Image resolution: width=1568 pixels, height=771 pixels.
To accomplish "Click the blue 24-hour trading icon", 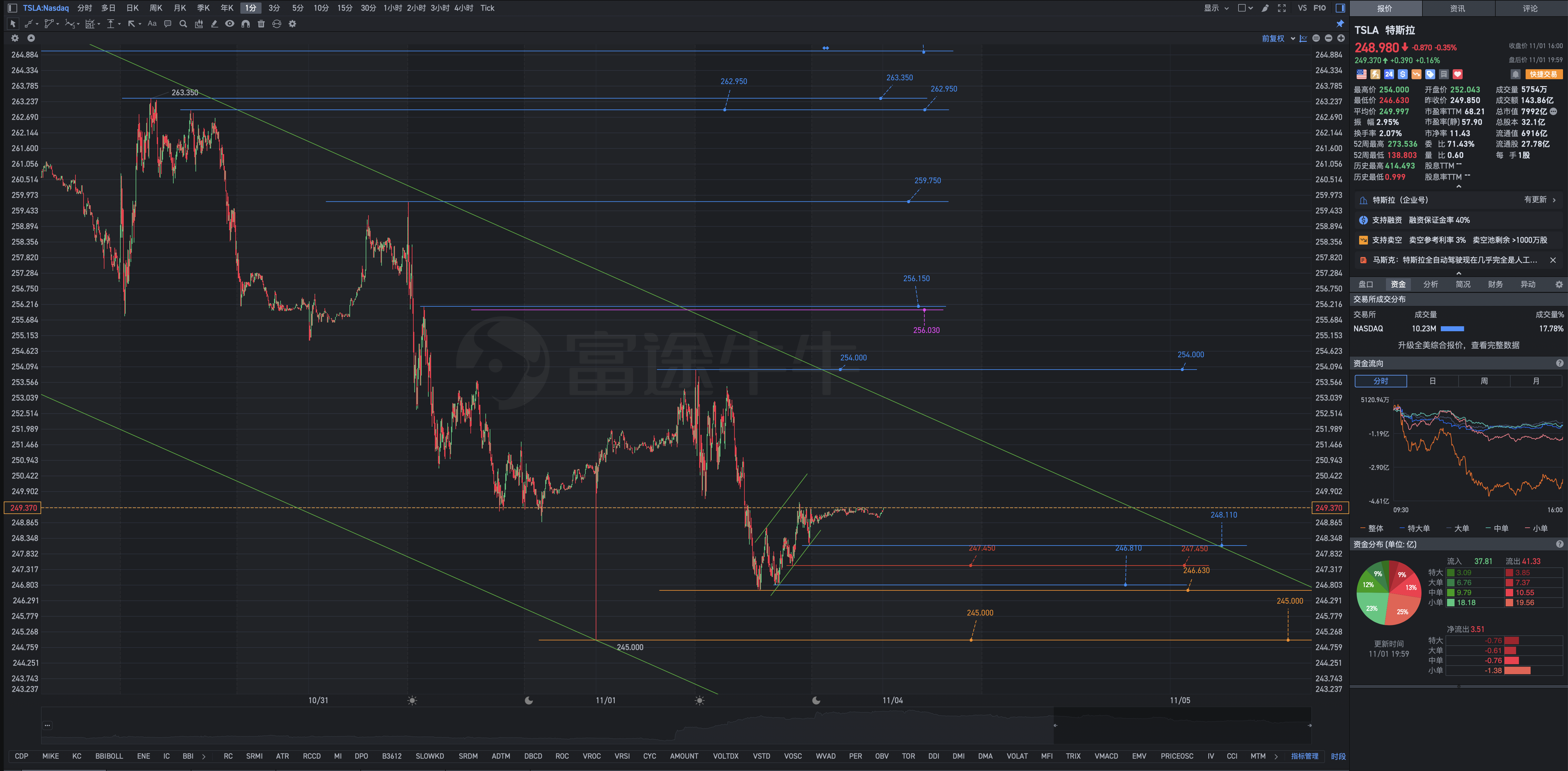I will click(1388, 74).
